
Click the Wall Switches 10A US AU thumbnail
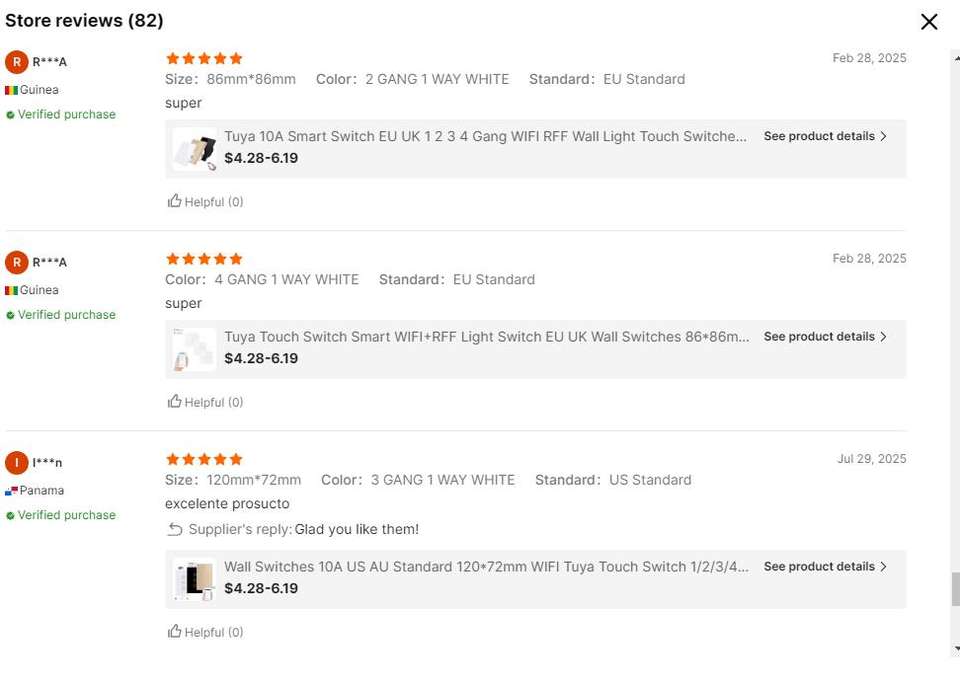tap(194, 579)
